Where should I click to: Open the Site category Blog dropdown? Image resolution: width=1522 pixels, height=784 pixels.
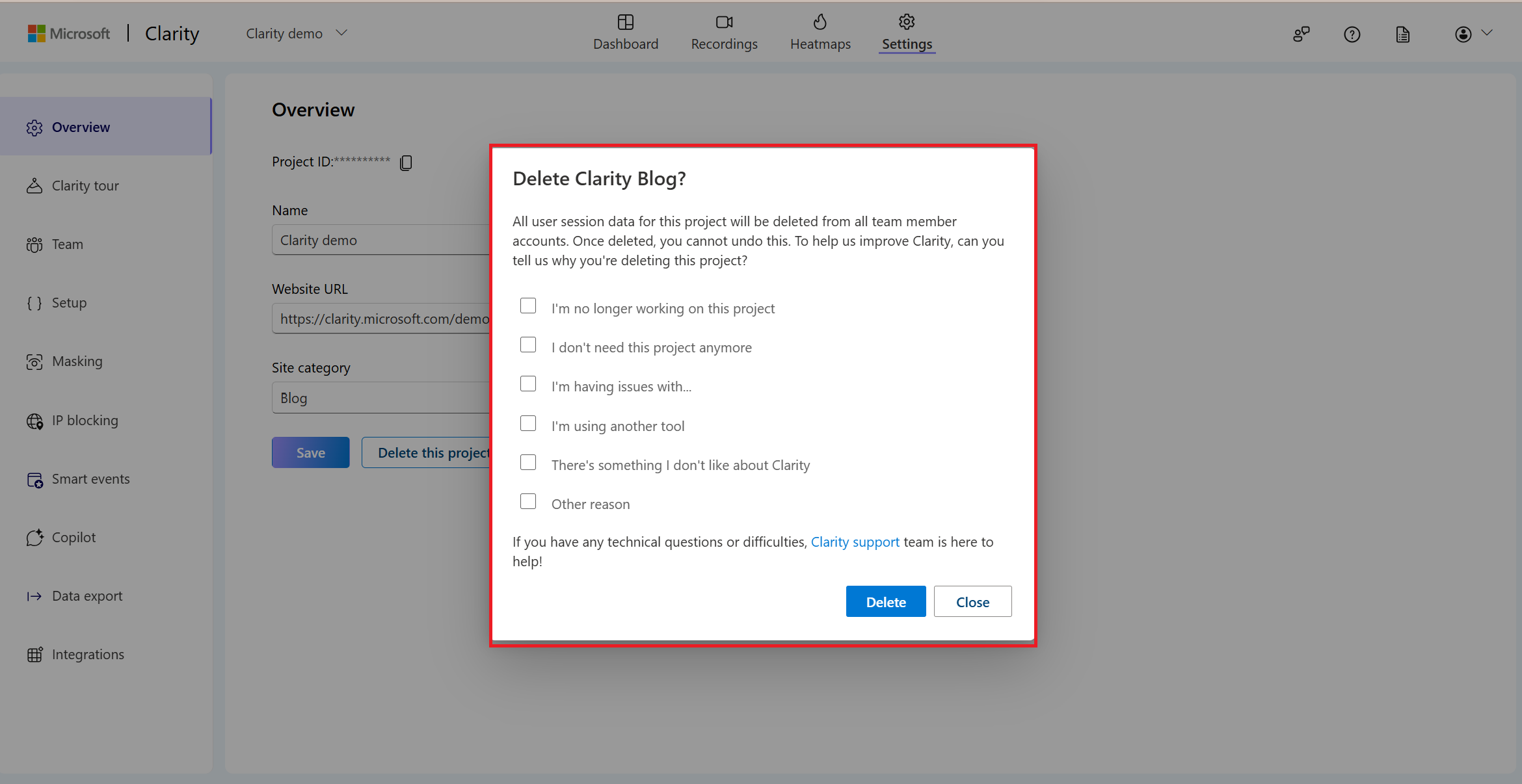pos(380,398)
